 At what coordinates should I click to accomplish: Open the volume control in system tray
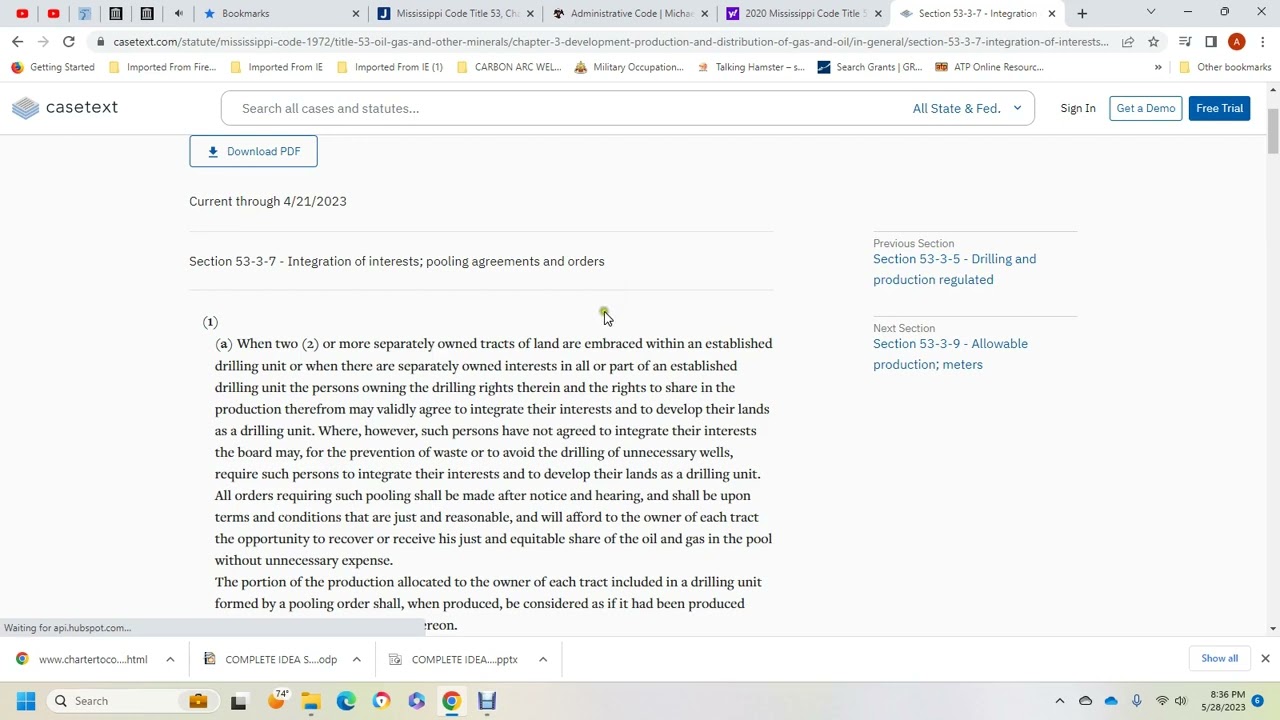[1181, 701]
